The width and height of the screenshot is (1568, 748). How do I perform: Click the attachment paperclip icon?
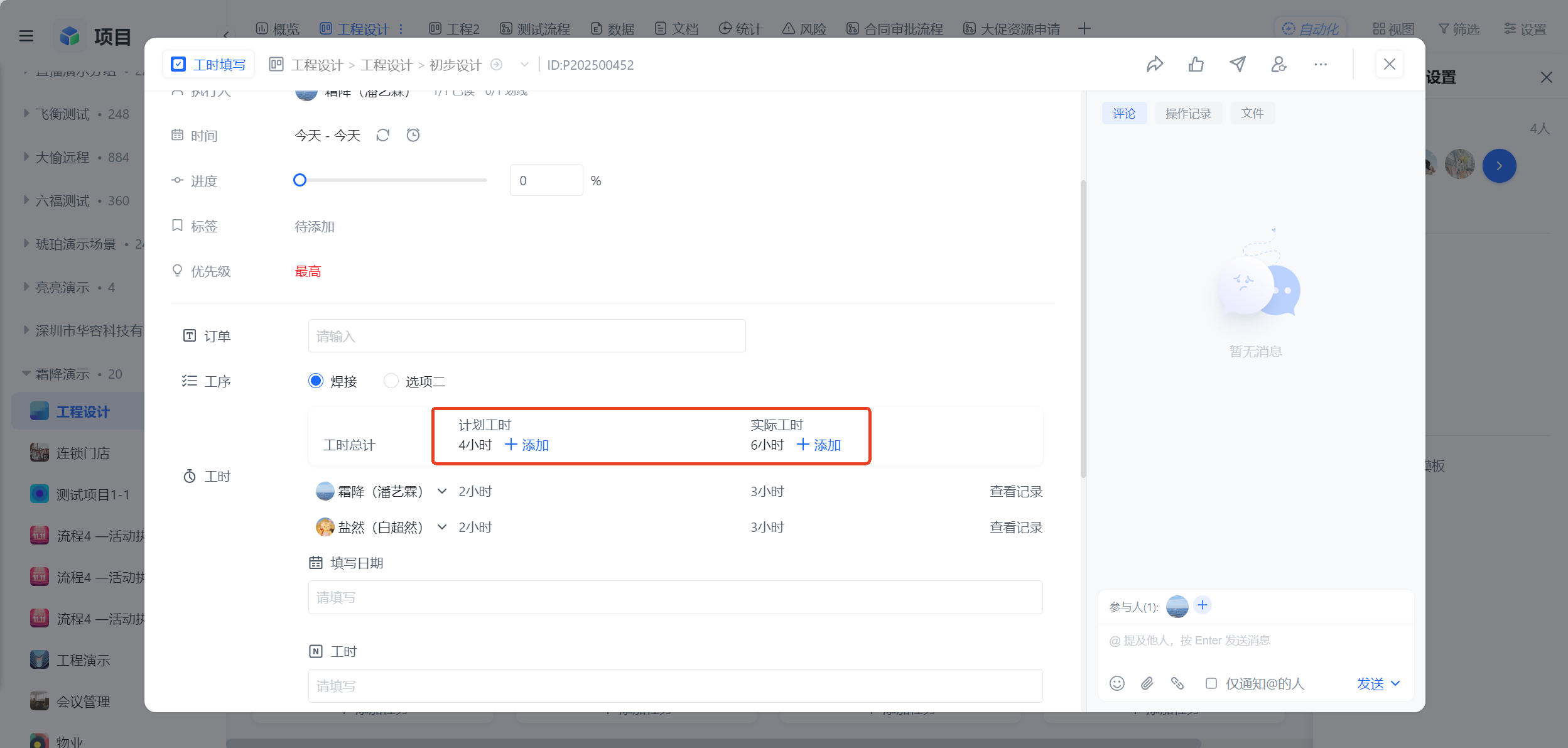click(1147, 683)
